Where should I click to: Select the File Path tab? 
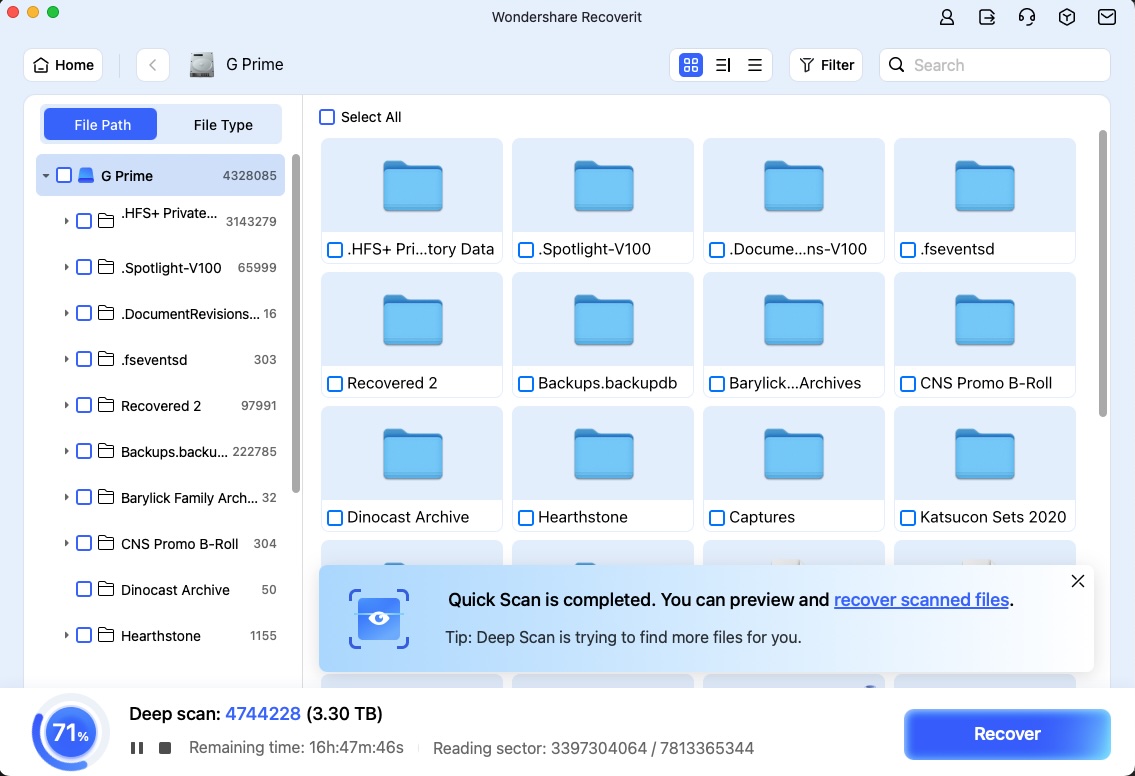coord(102,125)
